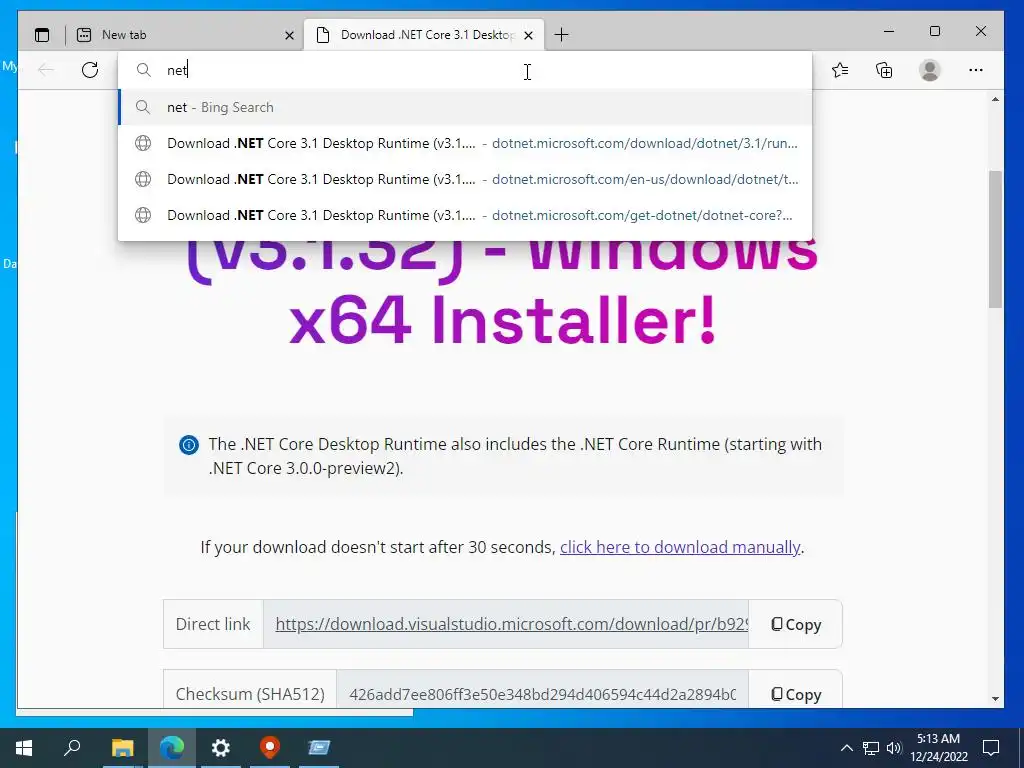Open Edge Settings and more ellipsis

click(976, 70)
